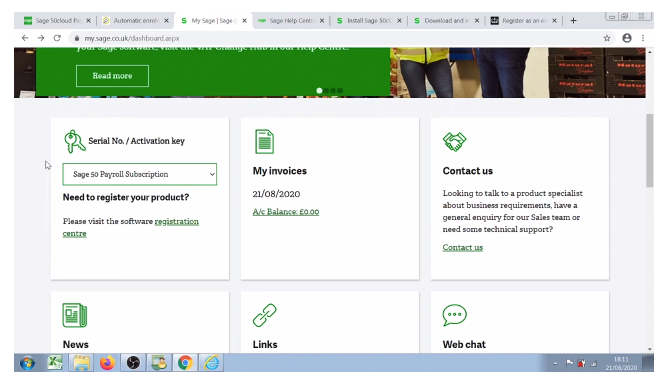The width and height of the screenshot is (668, 386).
Task: Click the Read more banner button
Action: pyautogui.click(x=112, y=76)
